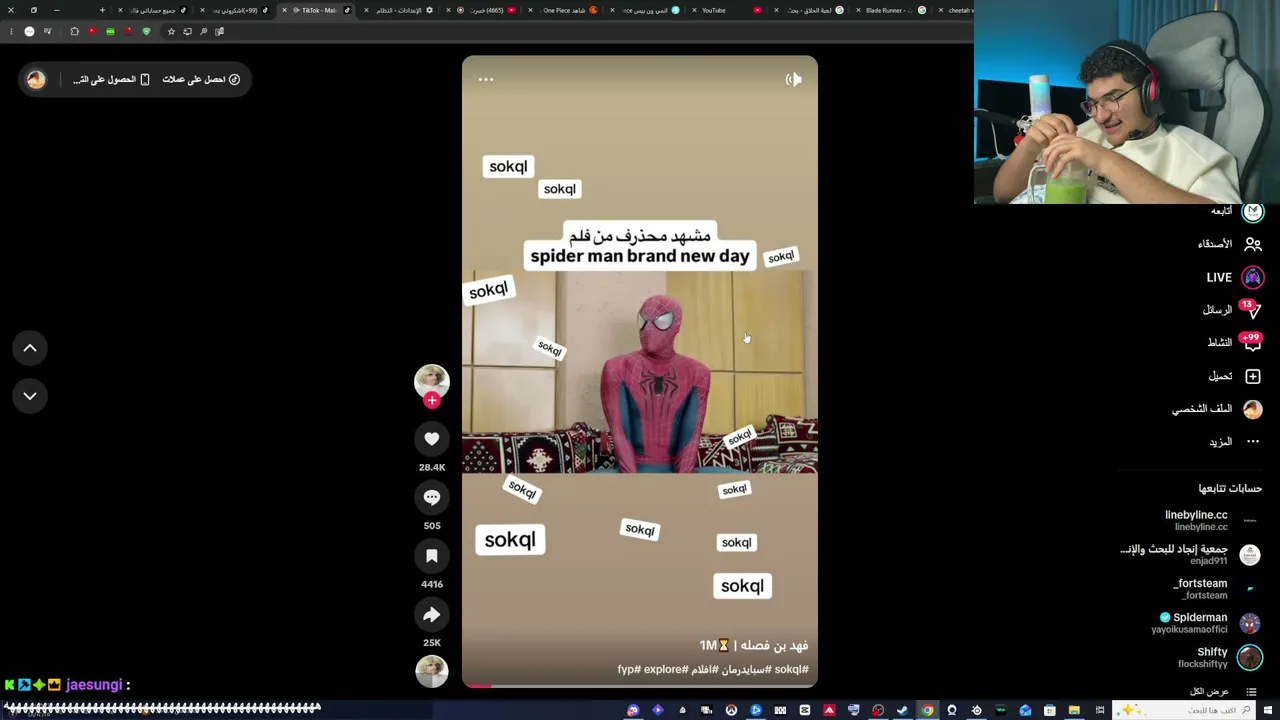Share the video with the arrow icon
Image resolution: width=1280 pixels, height=720 pixels.
(432, 614)
